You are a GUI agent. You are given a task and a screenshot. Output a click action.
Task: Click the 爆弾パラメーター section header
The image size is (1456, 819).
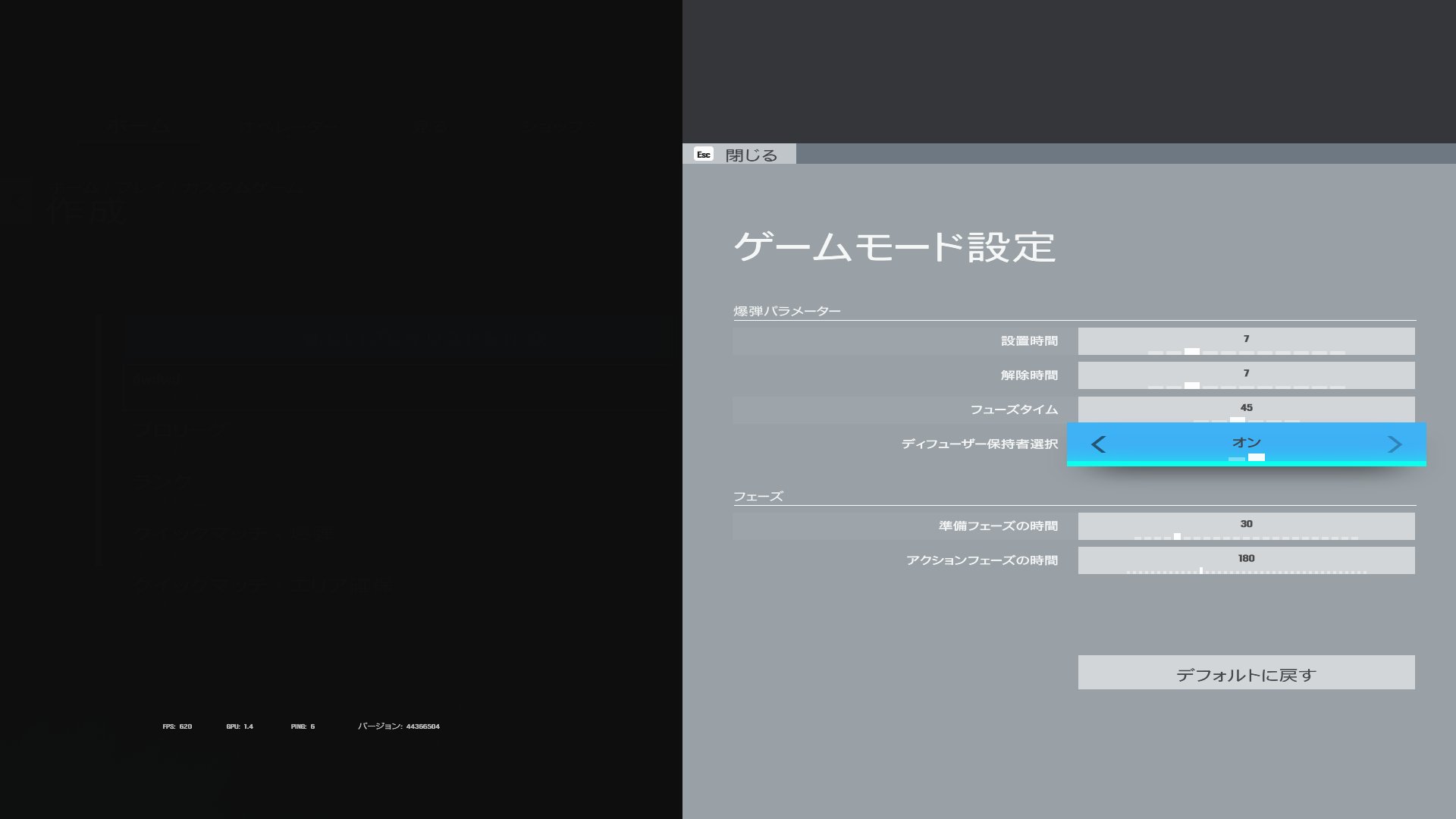(786, 311)
